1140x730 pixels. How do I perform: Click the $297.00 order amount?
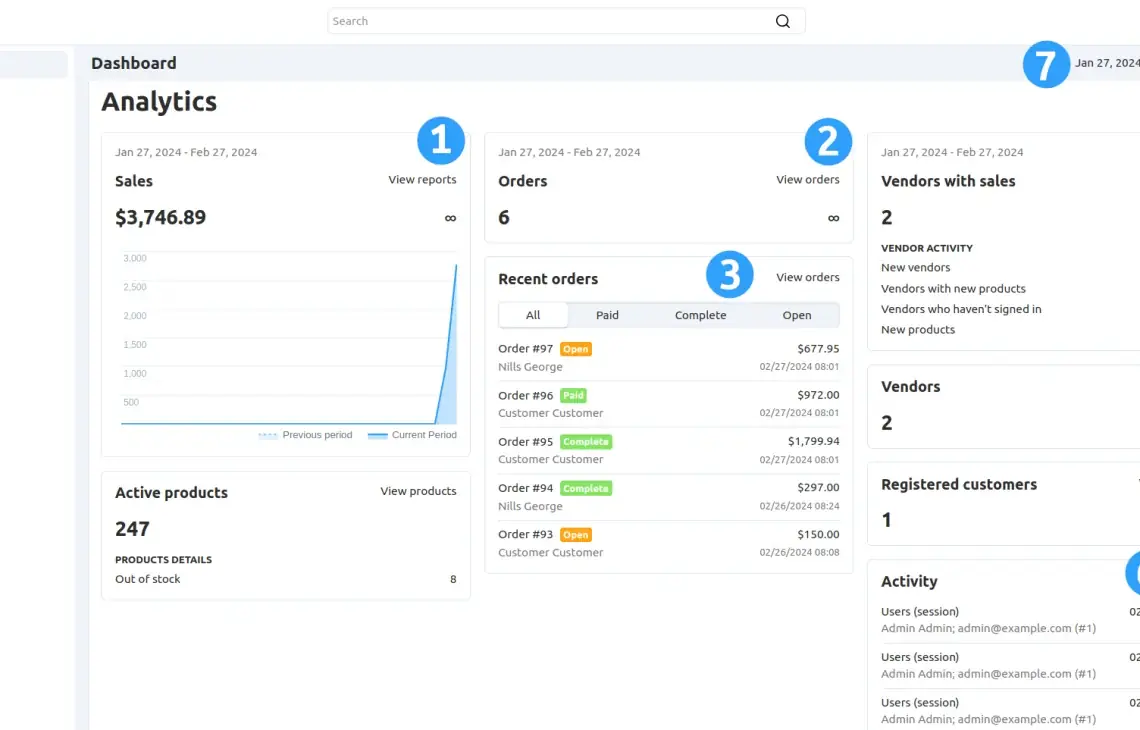[818, 488]
